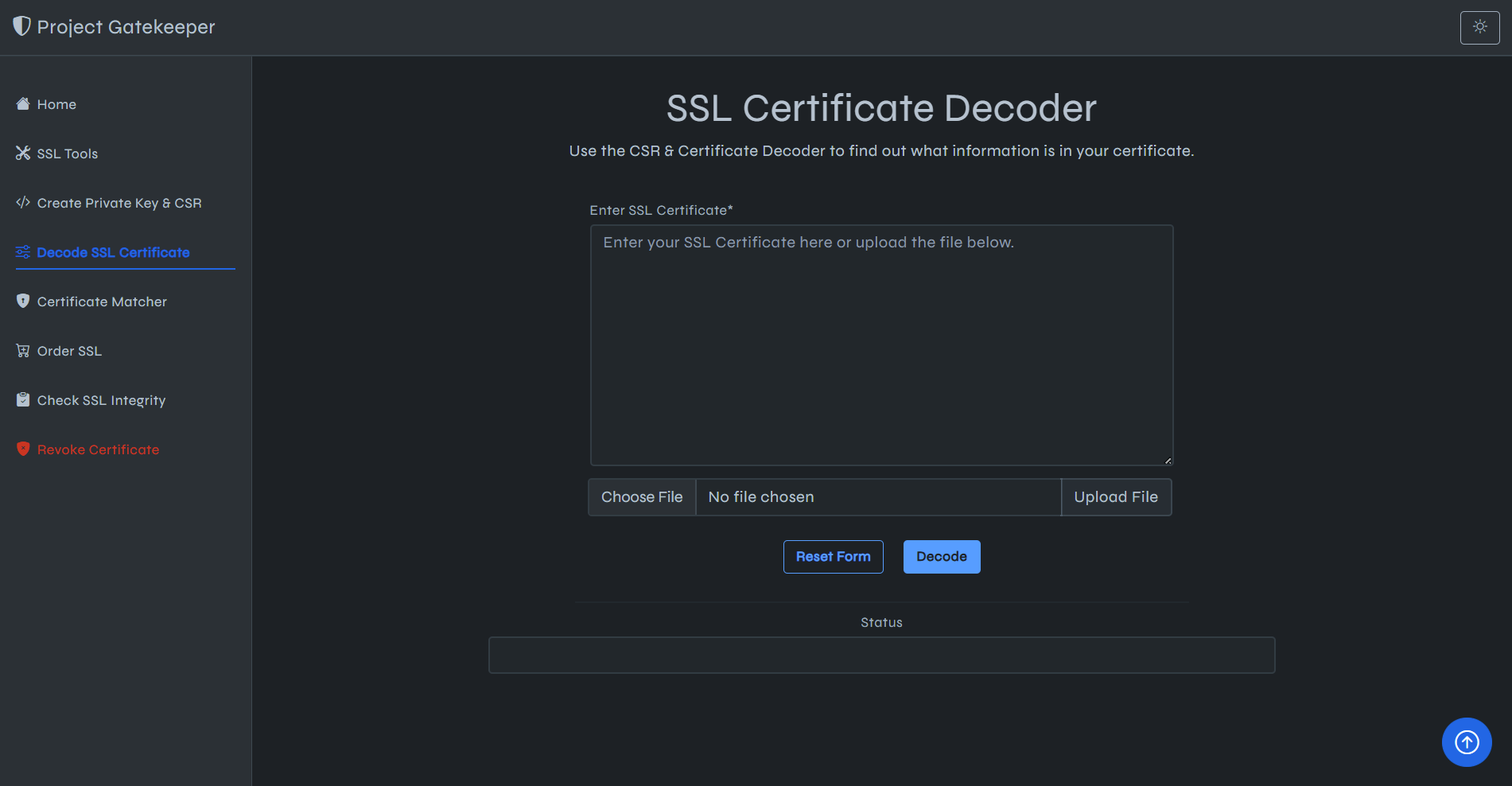The width and height of the screenshot is (1512, 786).
Task: Click the Reset Form button
Action: click(833, 557)
